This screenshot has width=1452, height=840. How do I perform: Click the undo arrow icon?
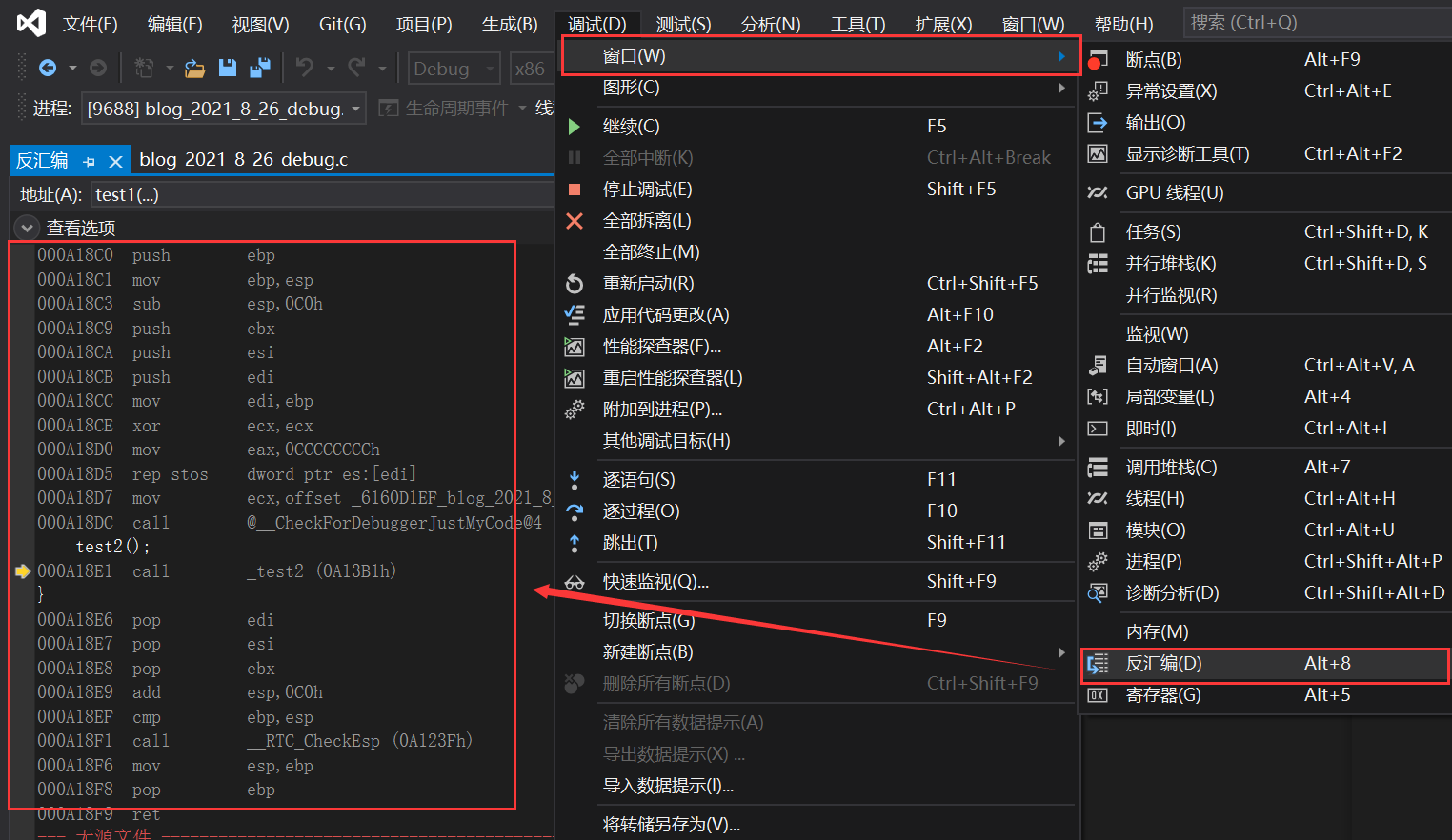[305, 67]
